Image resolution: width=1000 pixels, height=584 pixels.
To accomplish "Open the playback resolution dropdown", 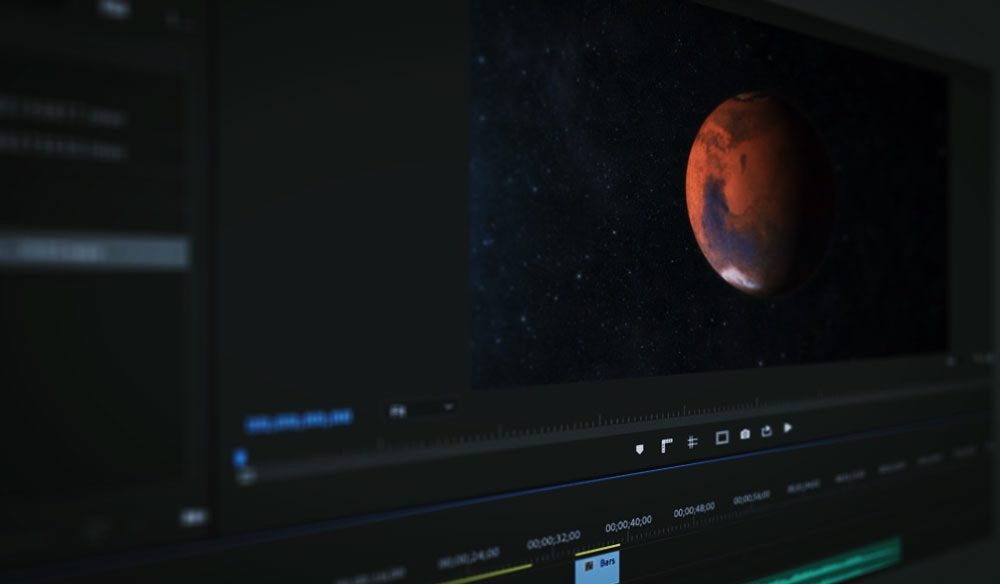I will point(445,405).
